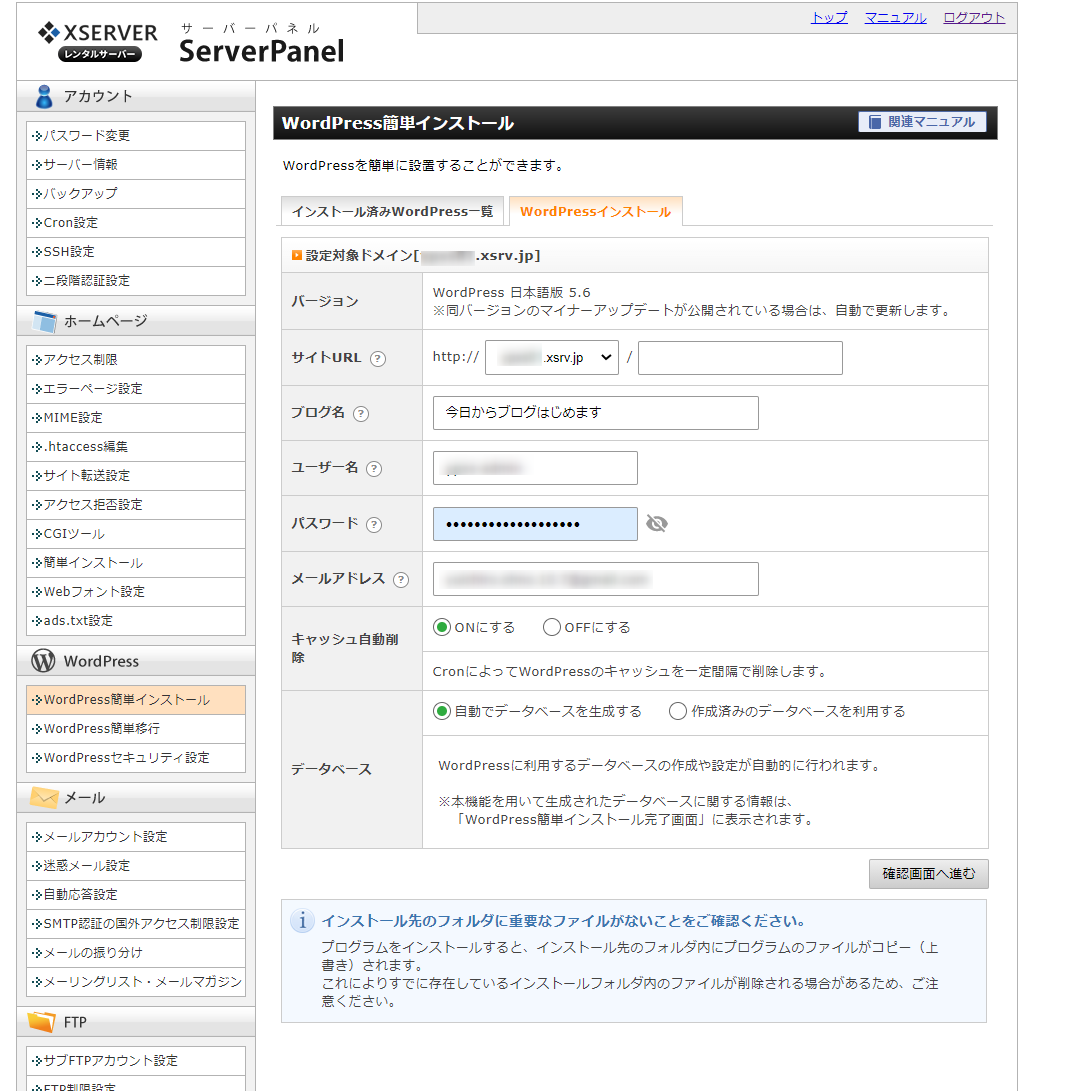Open アクセス制限 menu item
The image size is (1088, 1091).
click(x=136, y=360)
